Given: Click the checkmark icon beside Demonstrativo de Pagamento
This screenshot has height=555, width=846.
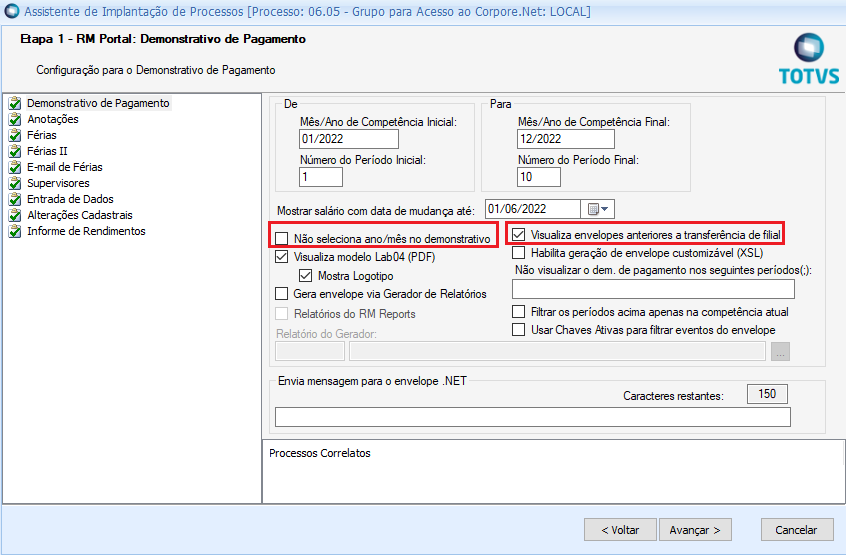Looking at the screenshot, I should point(15,103).
